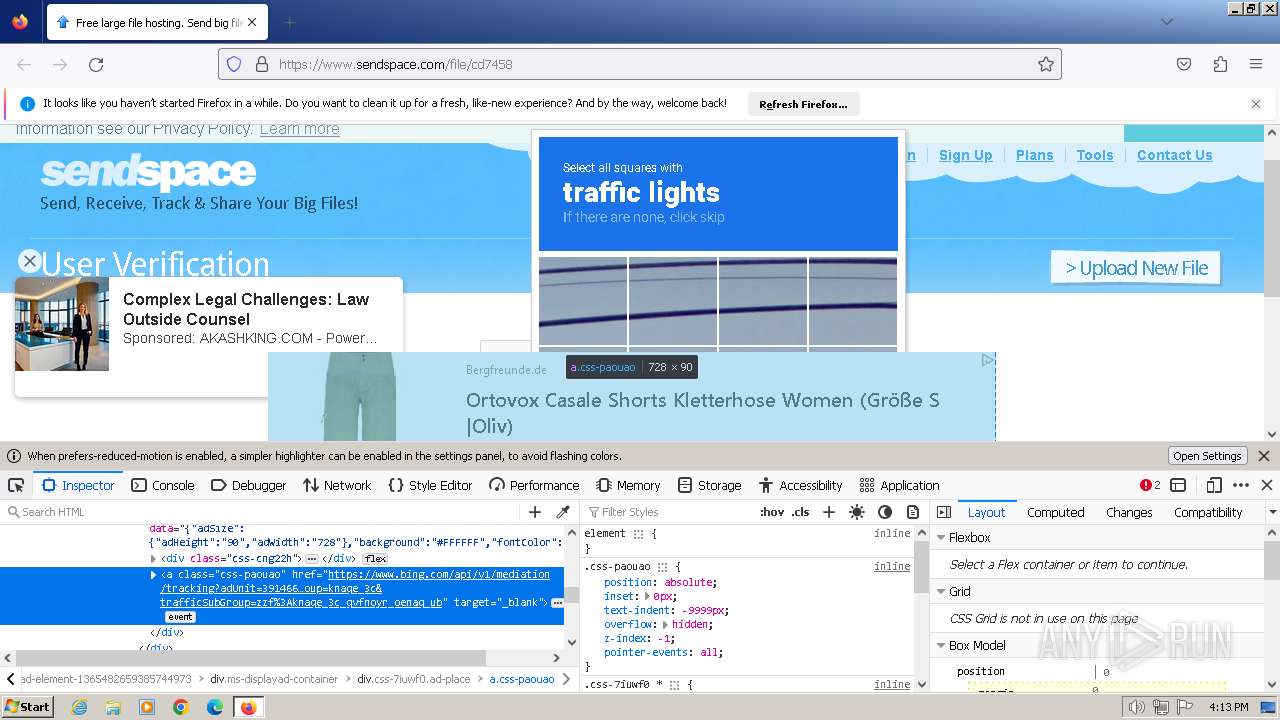Click the event badge on anchor

pyautogui.click(x=180, y=617)
